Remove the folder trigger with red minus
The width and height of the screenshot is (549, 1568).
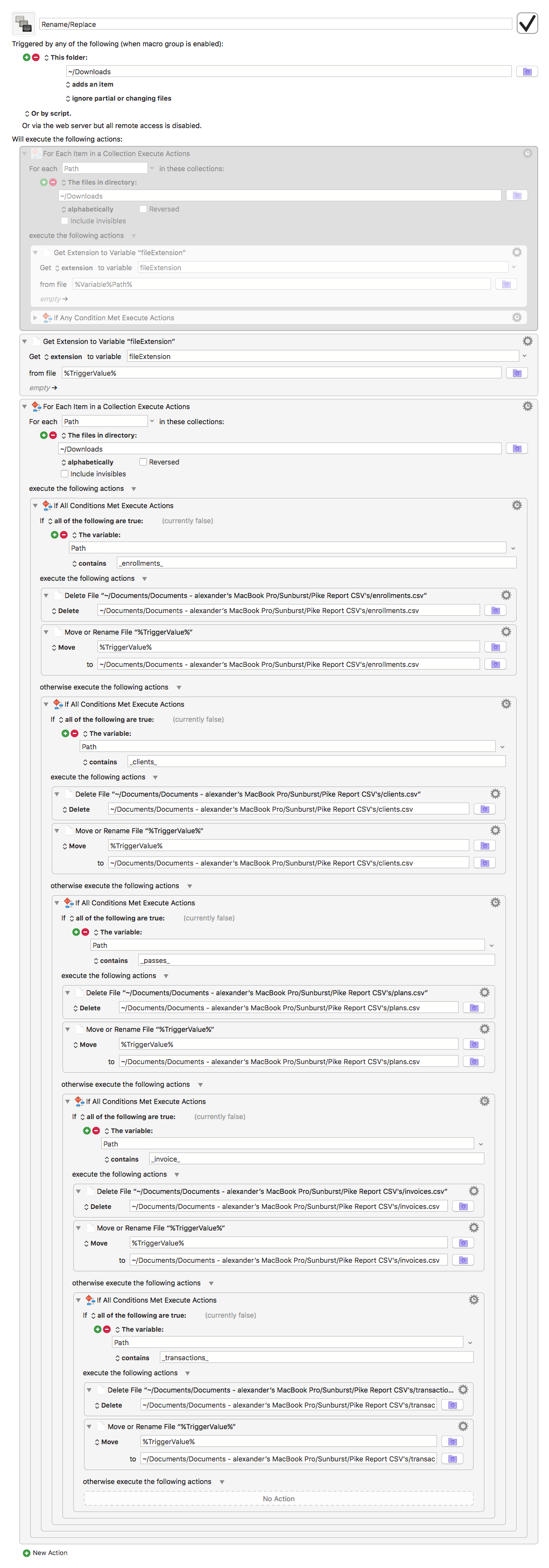pyautogui.click(x=36, y=57)
